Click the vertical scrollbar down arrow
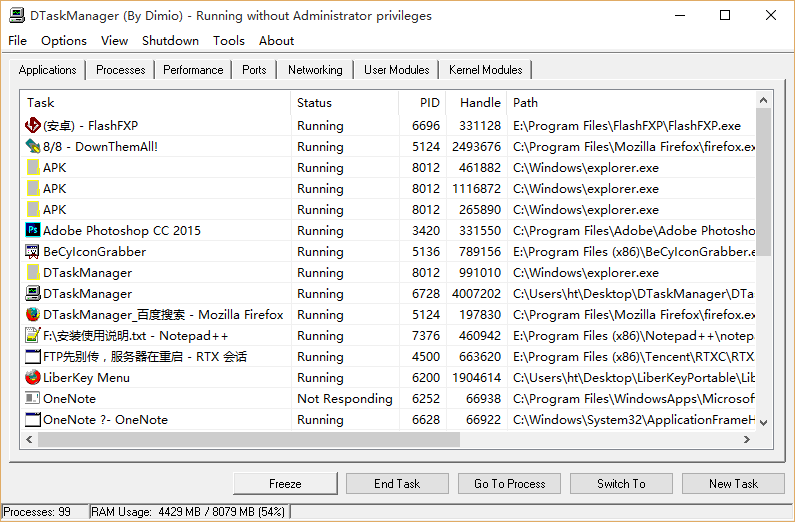This screenshot has height=522, width=795. [x=764, y=423]
